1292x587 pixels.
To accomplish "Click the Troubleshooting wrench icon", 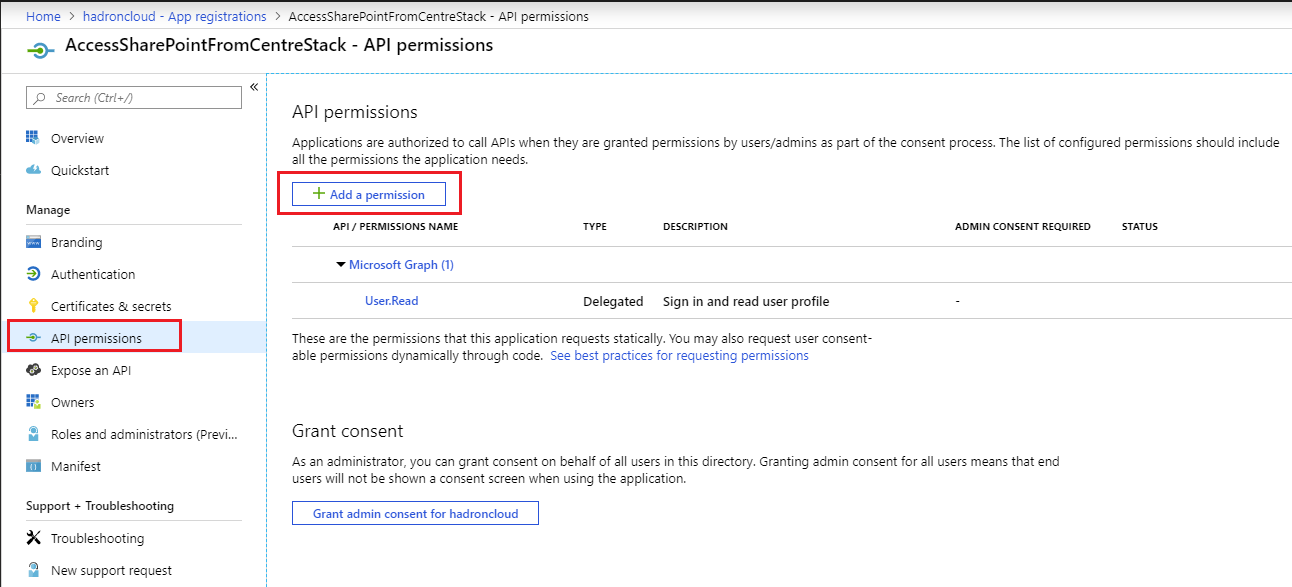I will tap(33, 538).
